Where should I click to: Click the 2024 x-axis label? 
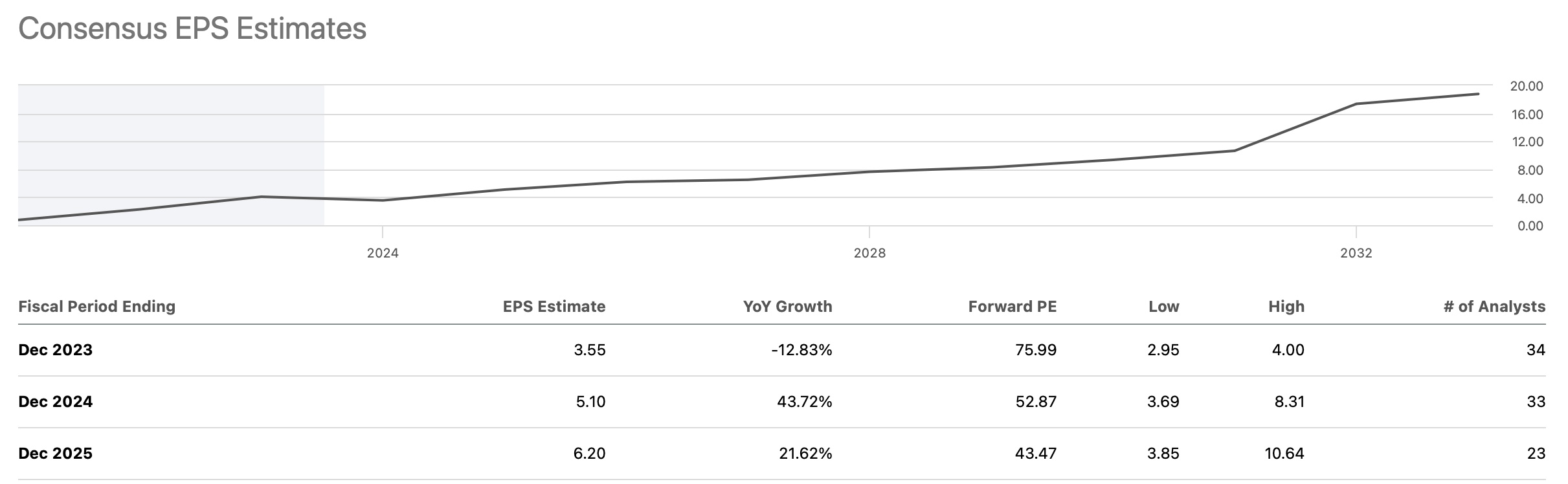(383, 253)
